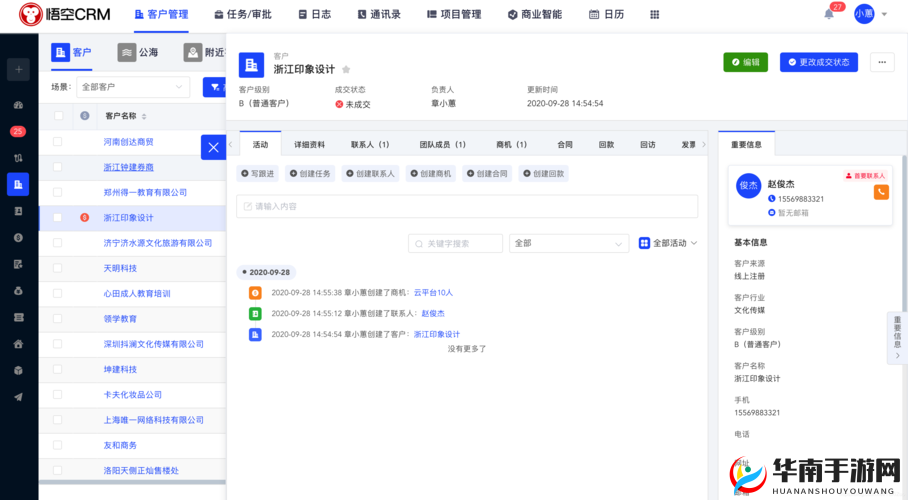Click the more options ellipsis button

(882, 62)
